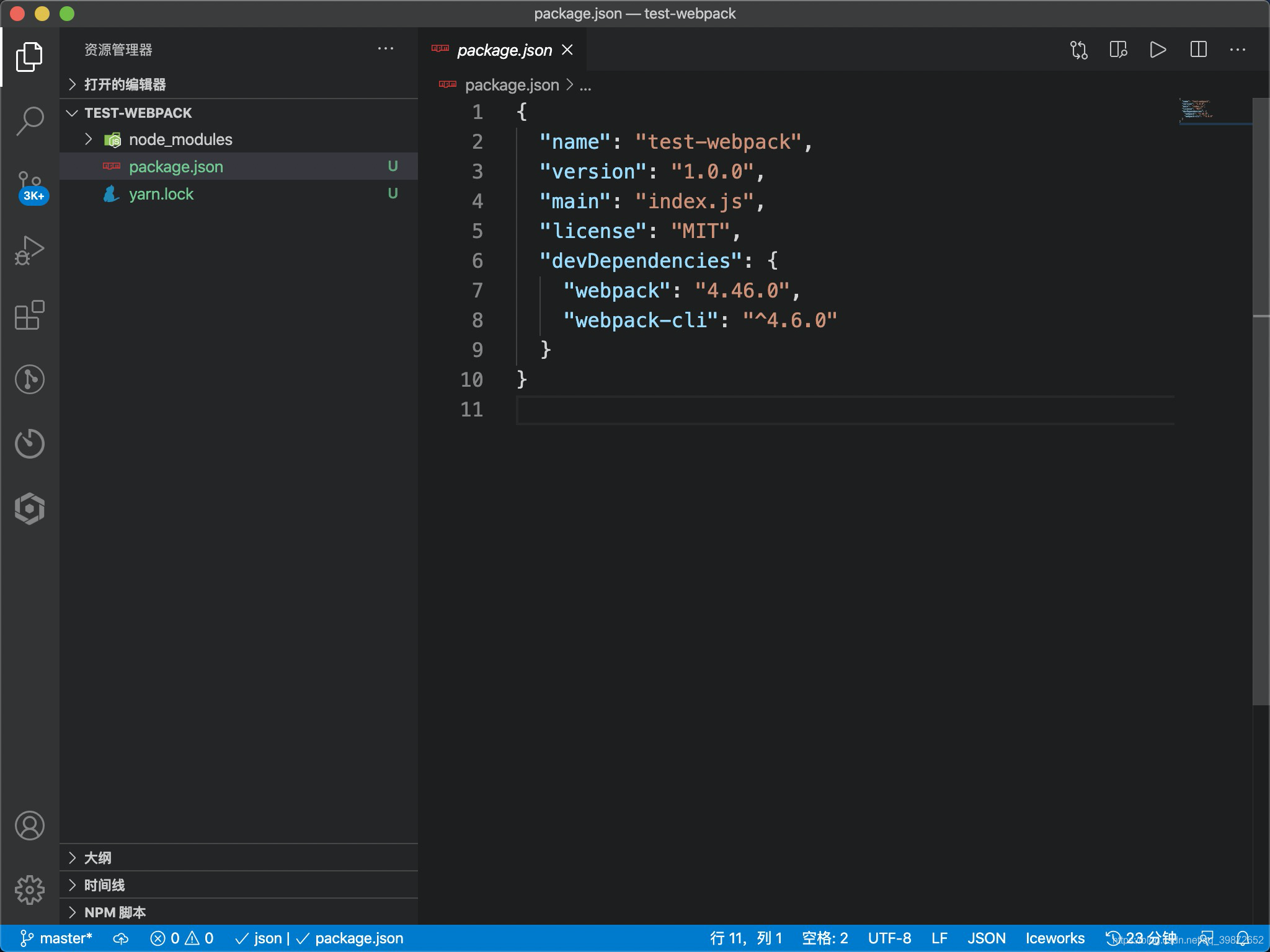
Task: Click the editor vertical scrollbar
Action: [x=1261, y=400]
